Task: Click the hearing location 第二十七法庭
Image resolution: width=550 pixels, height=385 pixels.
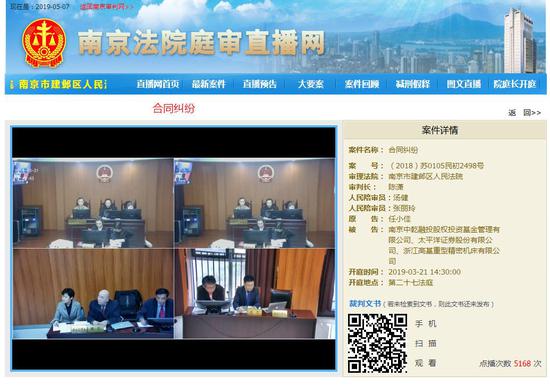Action: pyautogui.click(x=410, y=283)
